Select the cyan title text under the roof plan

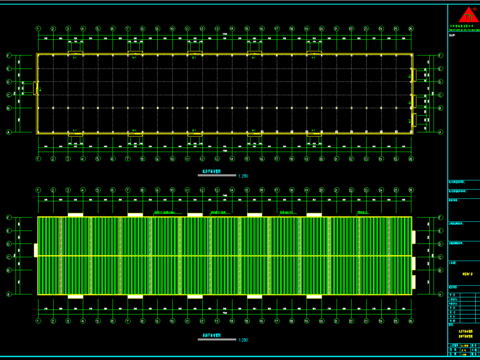coord(212,335)
